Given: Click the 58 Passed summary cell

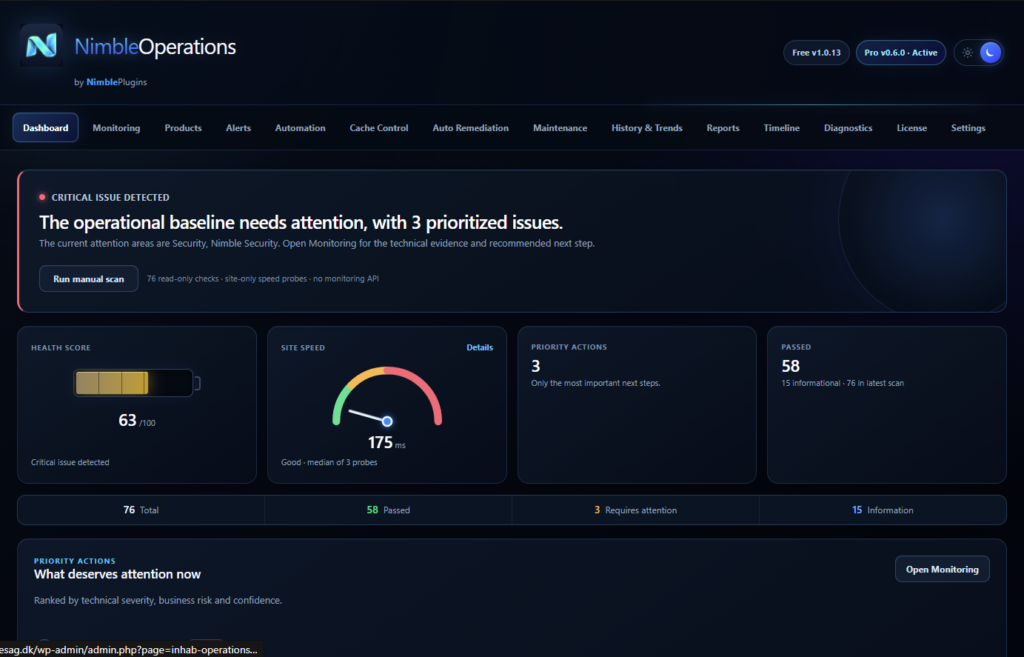Looking at the screenshot, I should point(389,510).
